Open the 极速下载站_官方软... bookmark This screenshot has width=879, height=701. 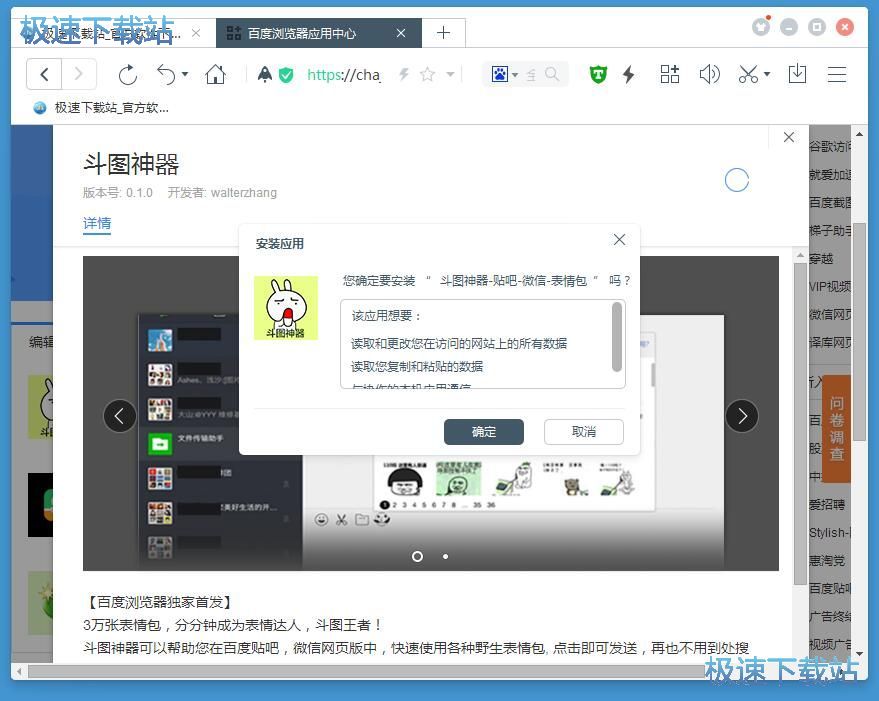(101, 108)
